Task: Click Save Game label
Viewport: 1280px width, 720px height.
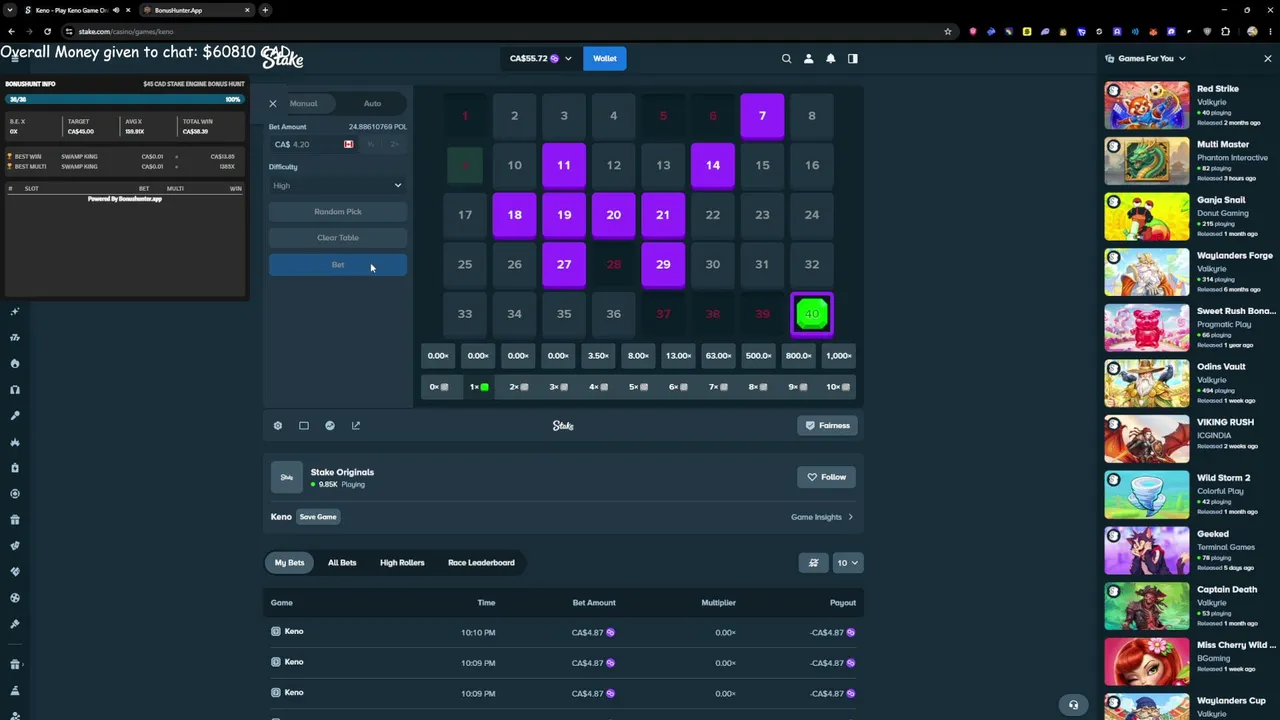Action: 318,517
